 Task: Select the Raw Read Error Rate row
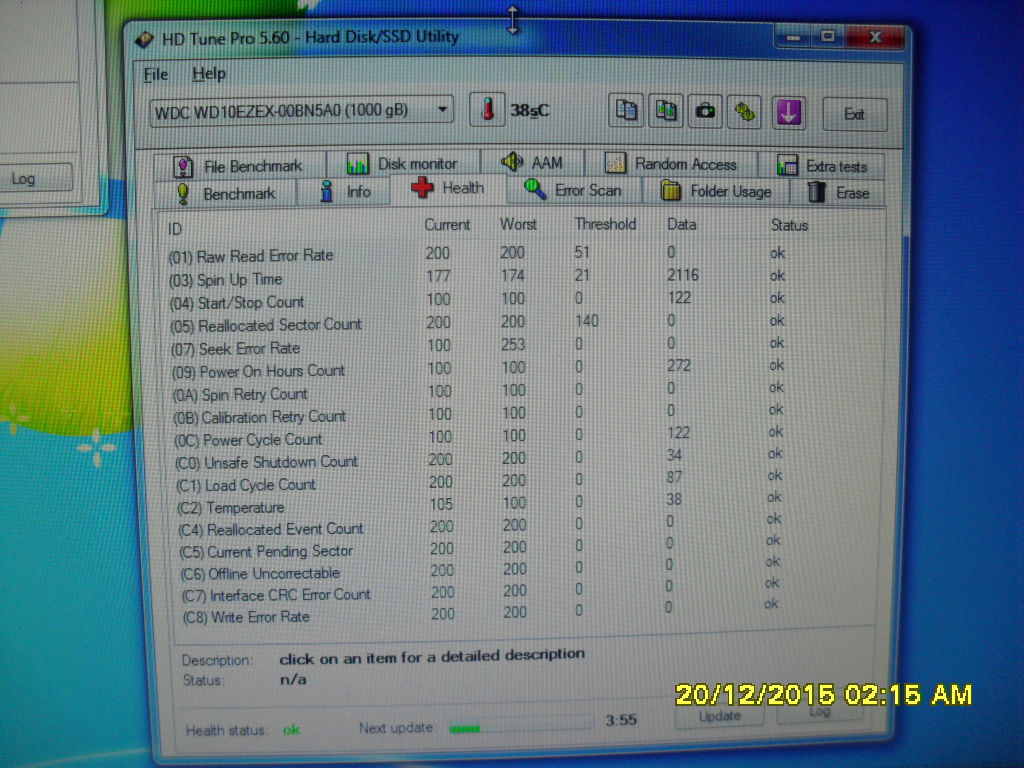pyautogui.click(x=477, y=255)
